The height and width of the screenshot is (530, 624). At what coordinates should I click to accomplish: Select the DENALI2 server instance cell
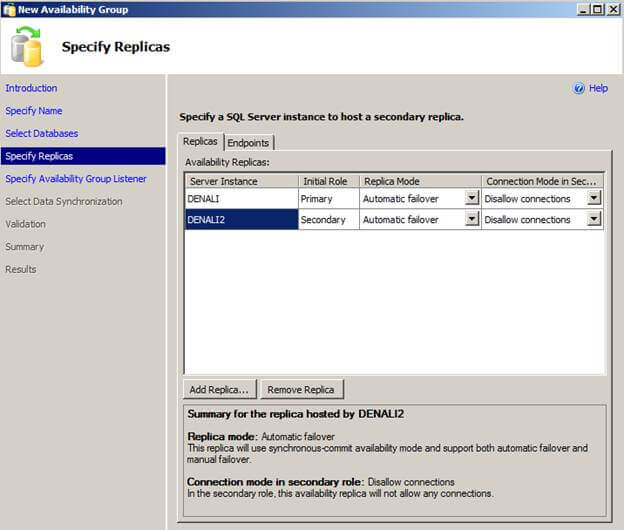241,220
